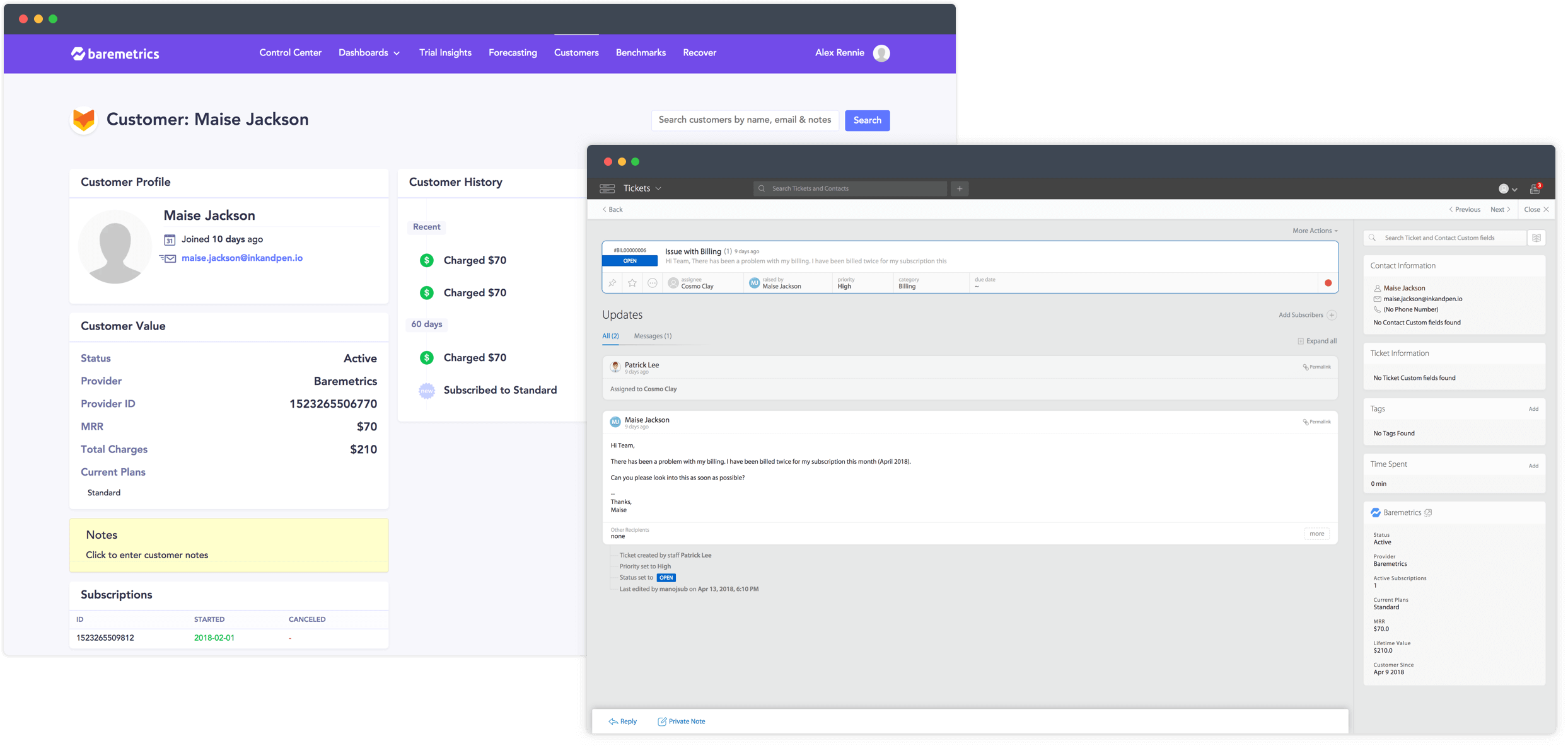Click the Baremetrics logo in header
The width and height of the screenshot is (1568, 746).
point(115,54)
